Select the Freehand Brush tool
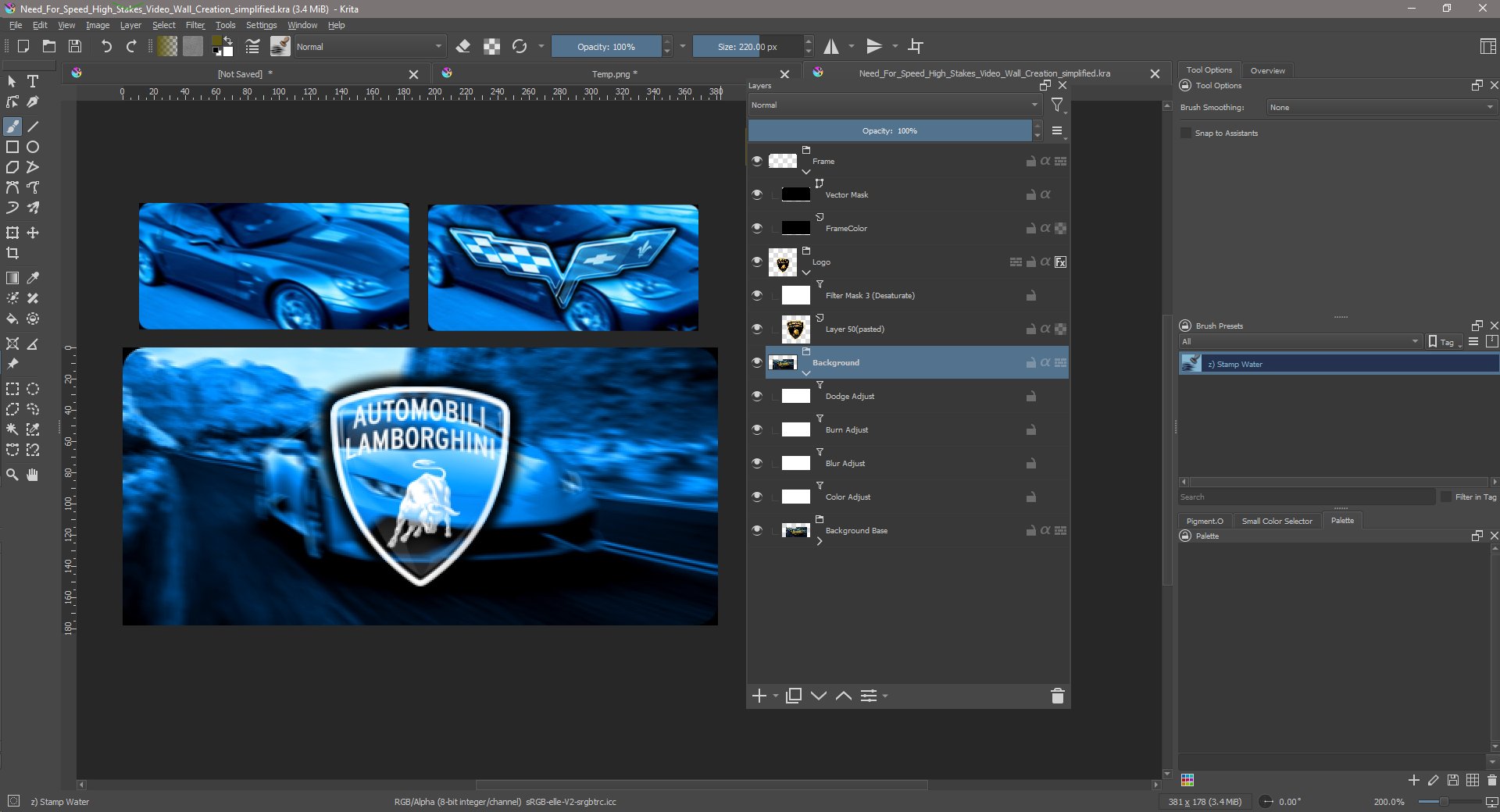1500x812 pixels. tap(12, 126)
